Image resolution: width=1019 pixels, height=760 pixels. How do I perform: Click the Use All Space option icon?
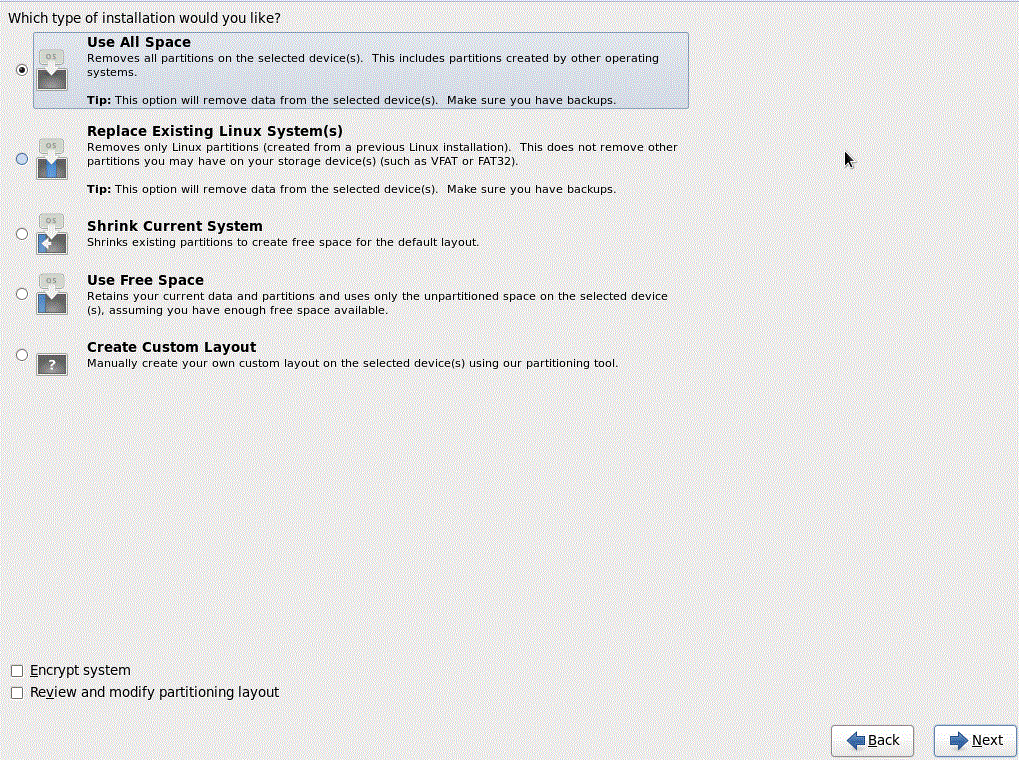[x=51, y=70]
